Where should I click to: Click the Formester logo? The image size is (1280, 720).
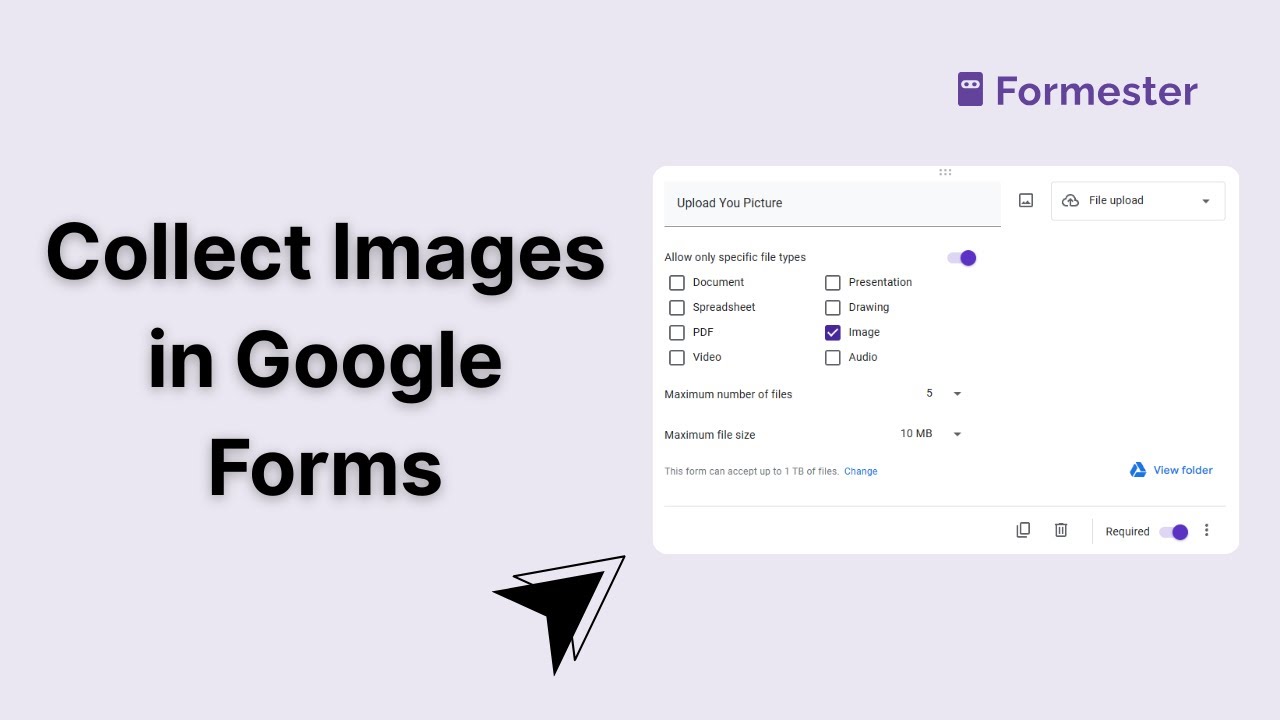tap(1077, 91)
